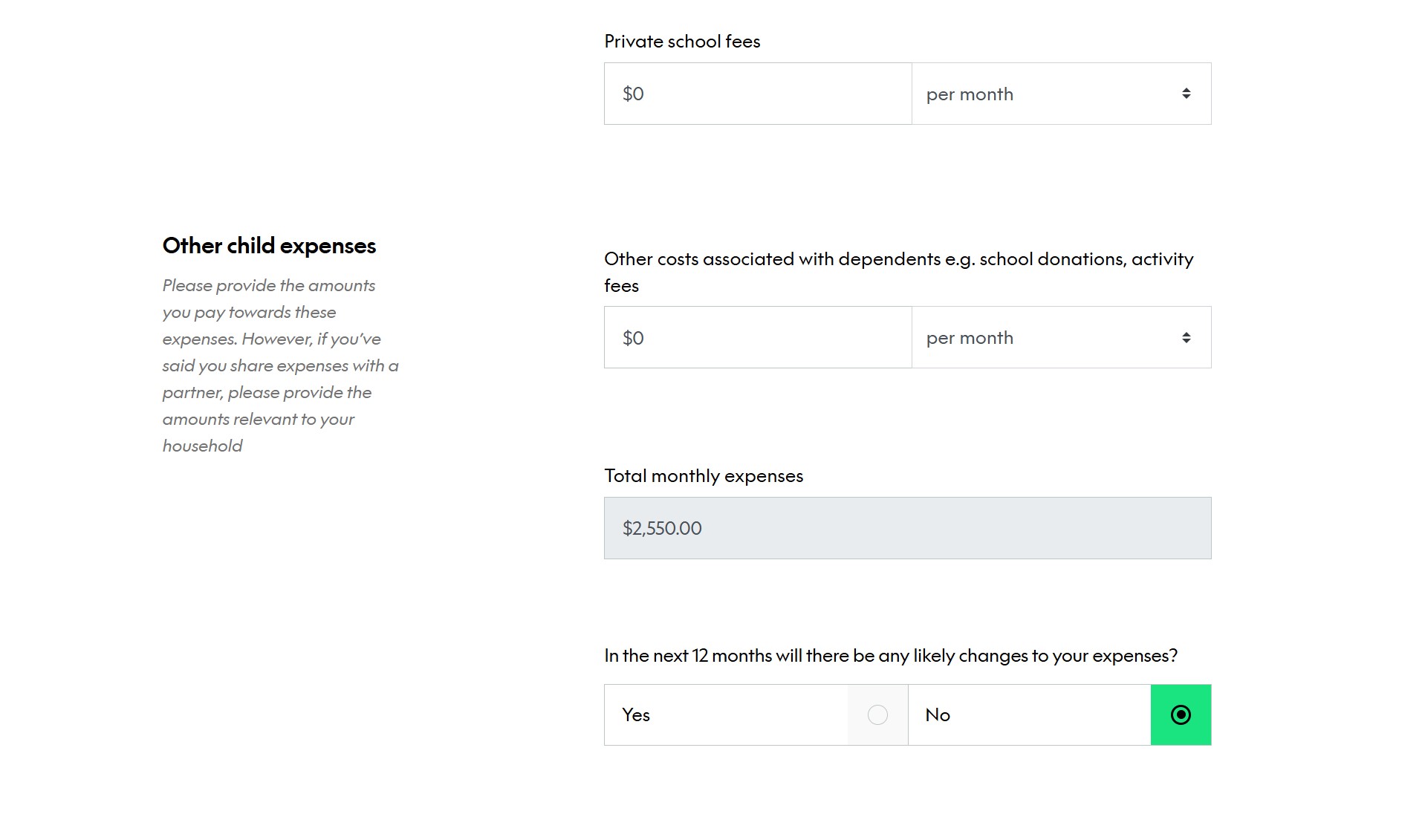Select No for likely expense changes
This screenshot has width=1425, height=840.
point(1059,714)
